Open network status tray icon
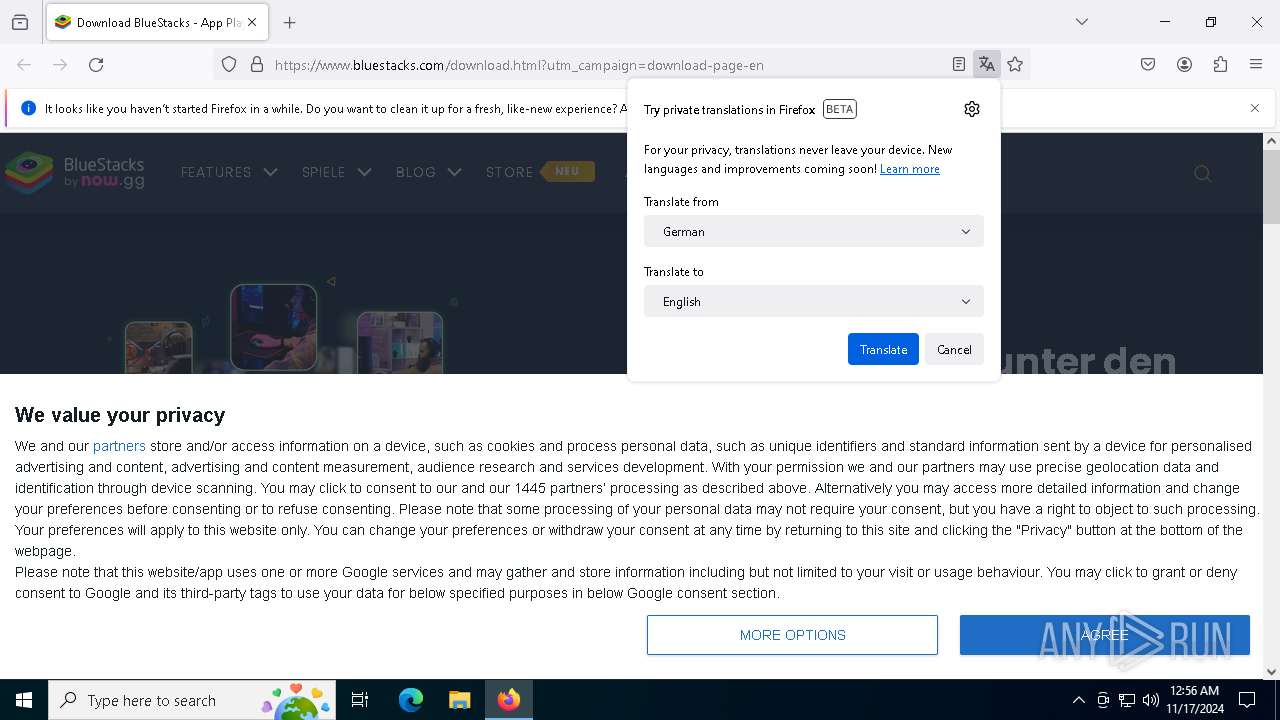Screen dimensions: 1280x720 click(x=1127, y=700)
